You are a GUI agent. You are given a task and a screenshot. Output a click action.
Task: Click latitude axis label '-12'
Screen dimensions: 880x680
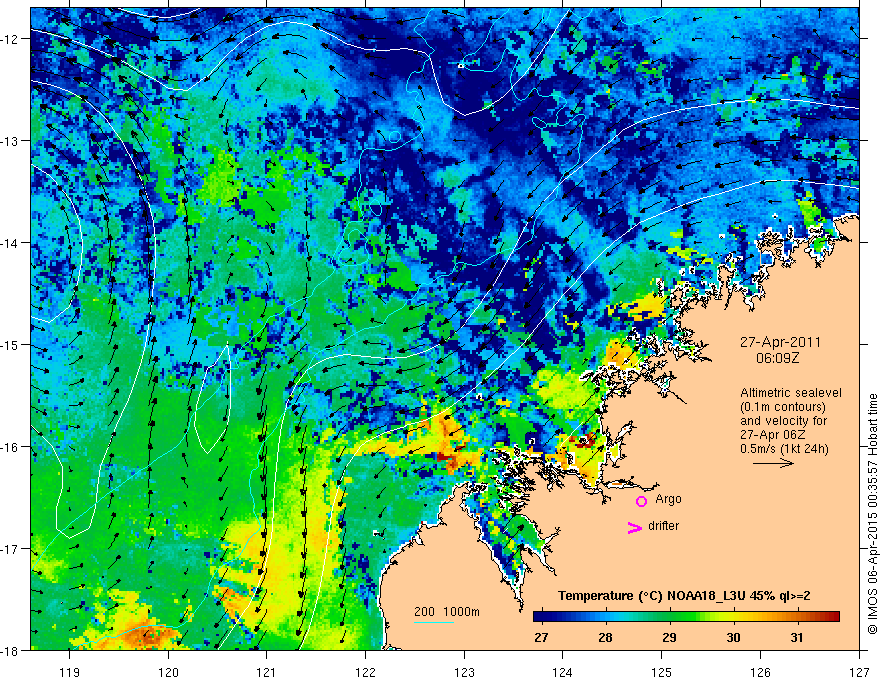(x=10, y=39)
